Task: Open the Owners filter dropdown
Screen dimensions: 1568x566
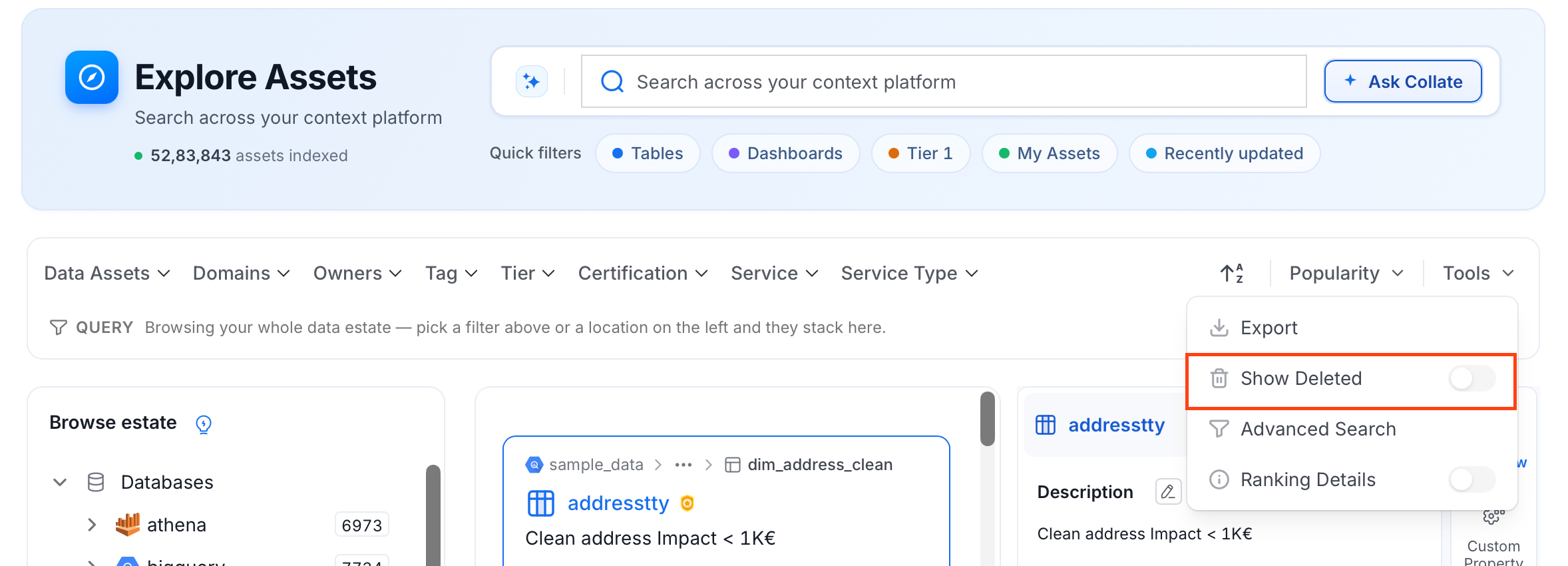Action: coord(358,273)
